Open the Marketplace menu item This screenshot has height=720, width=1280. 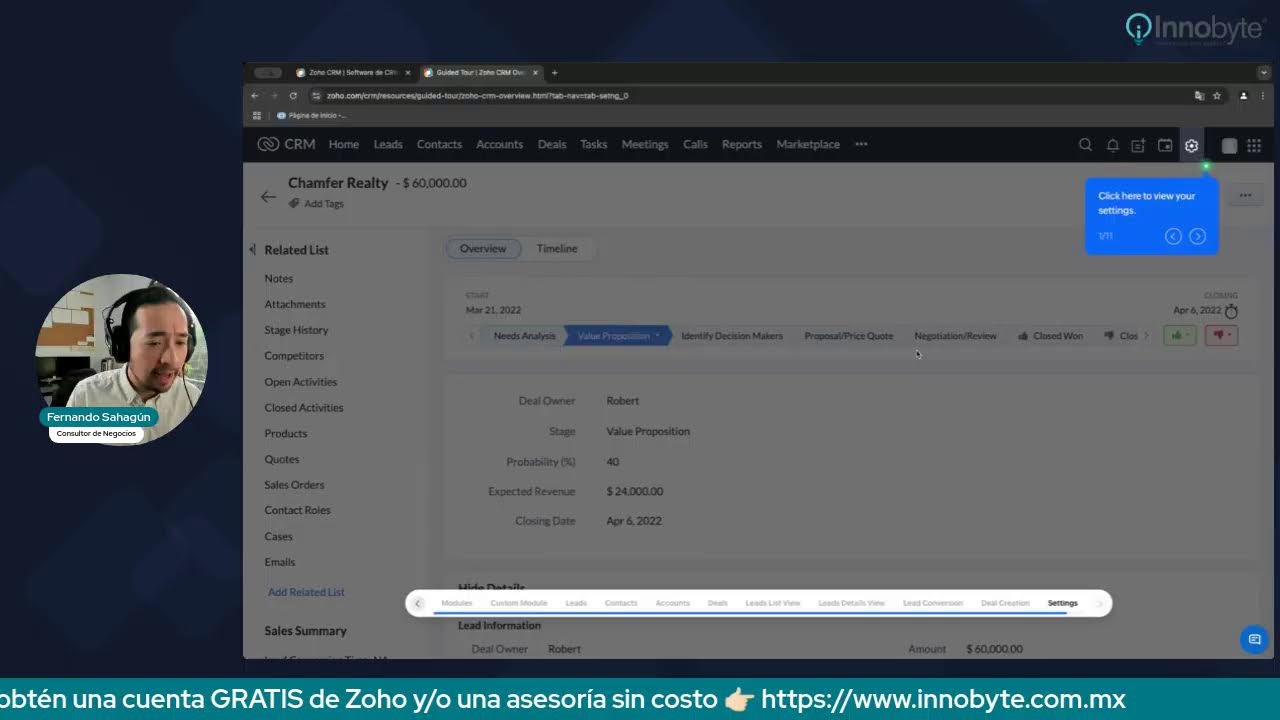[x=808, y=144]
